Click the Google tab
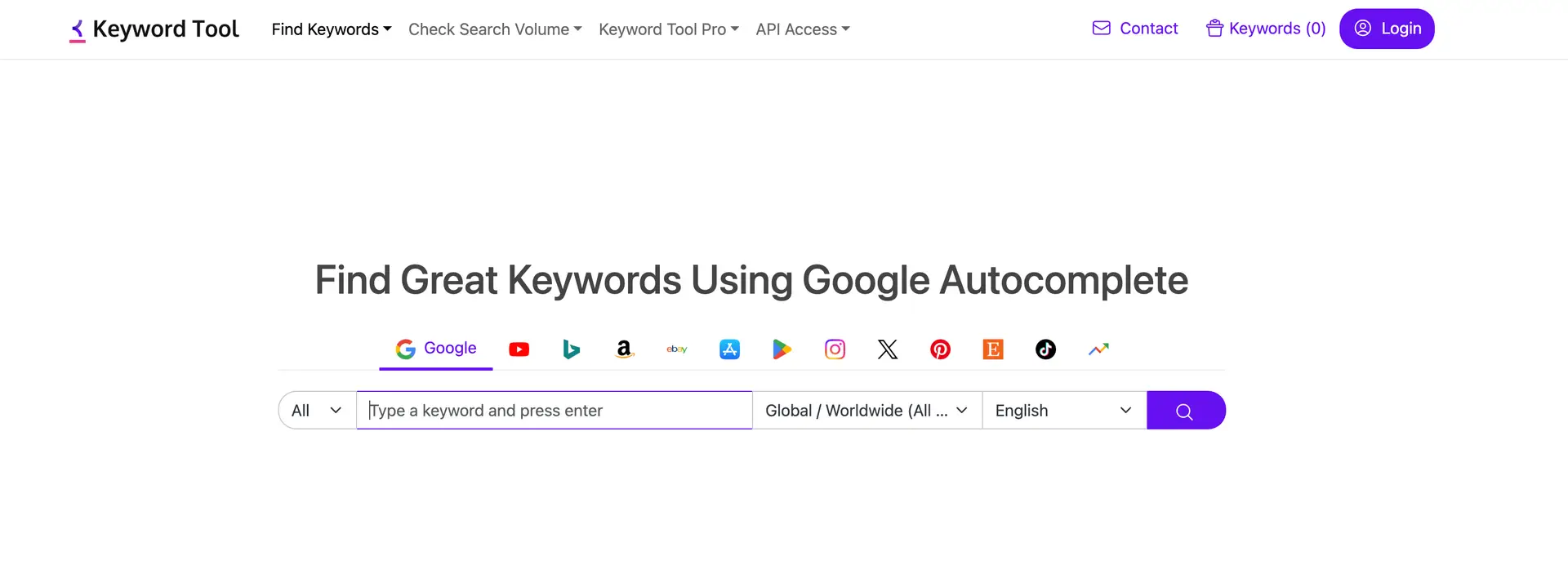The image size is (1568, 565). [436, 349]
